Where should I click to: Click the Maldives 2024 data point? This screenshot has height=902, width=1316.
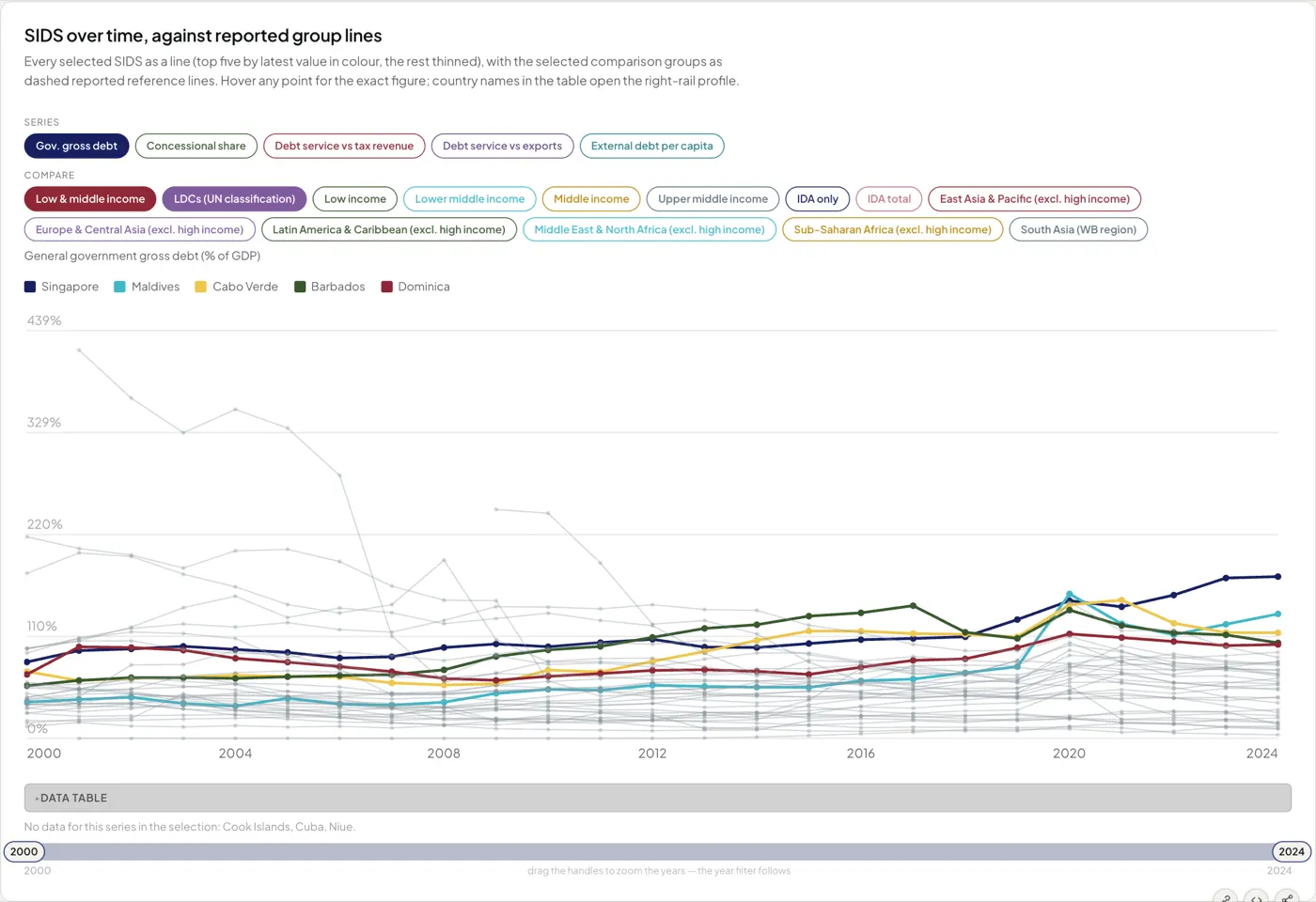click(1277, 614)
